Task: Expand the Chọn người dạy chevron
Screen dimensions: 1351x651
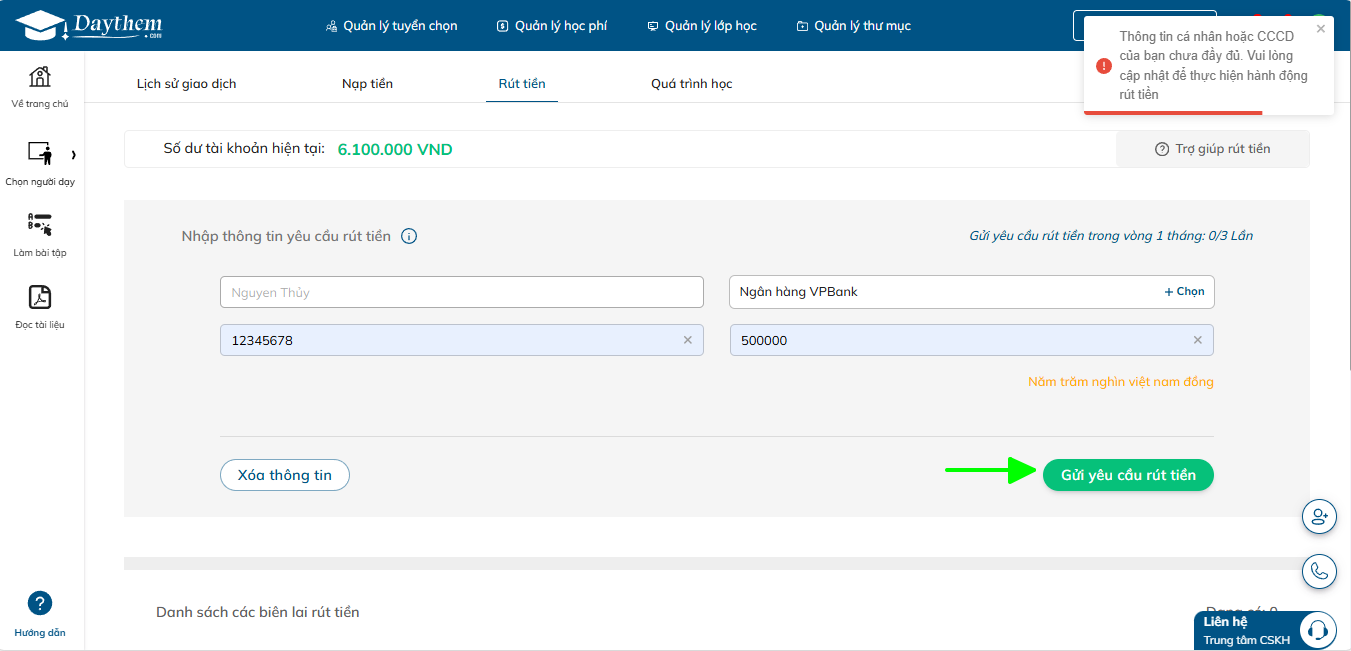Action: pos(74,154)
